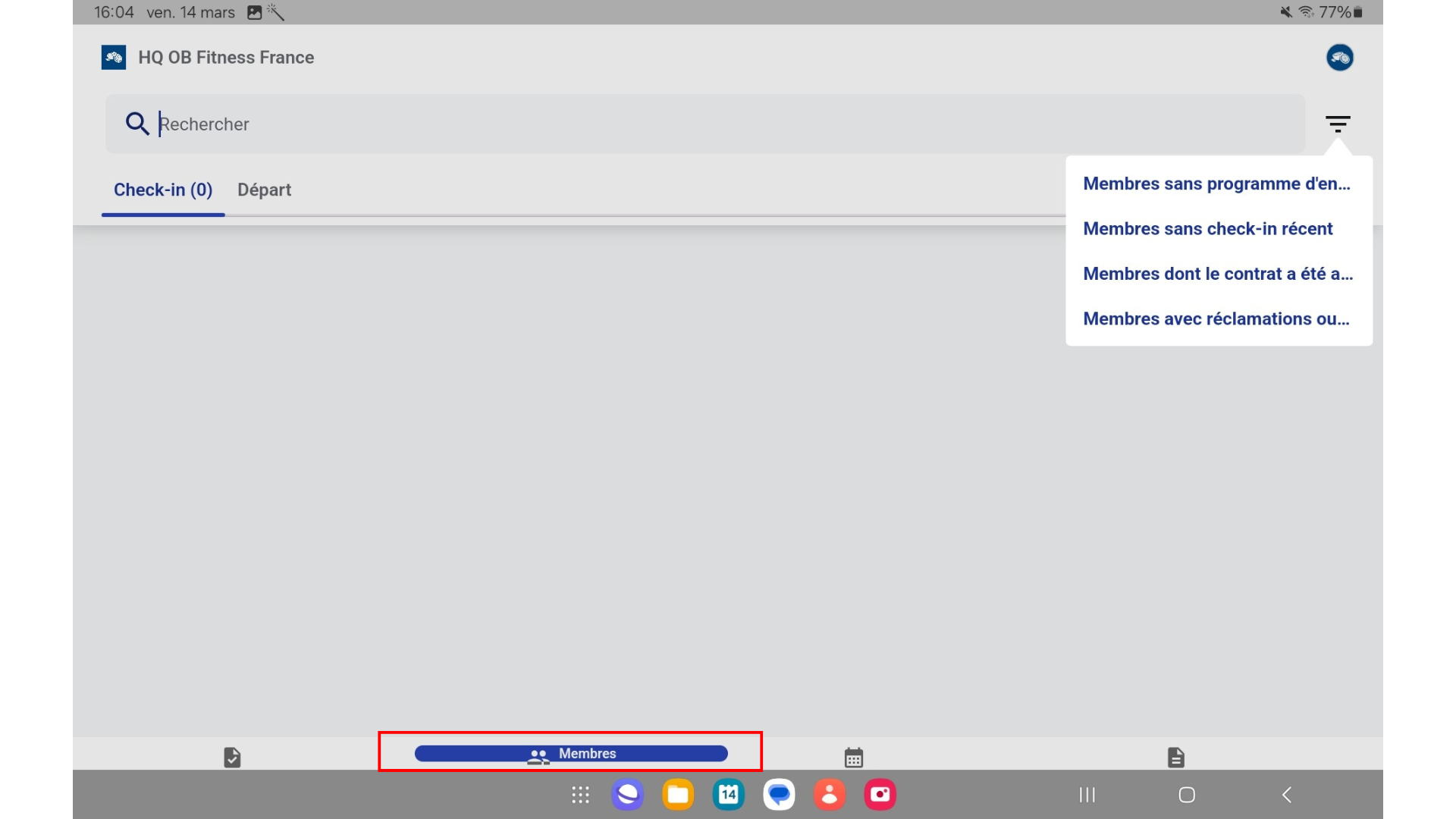Launch Samsung Internet browser from taskbar

click(628, 795)
